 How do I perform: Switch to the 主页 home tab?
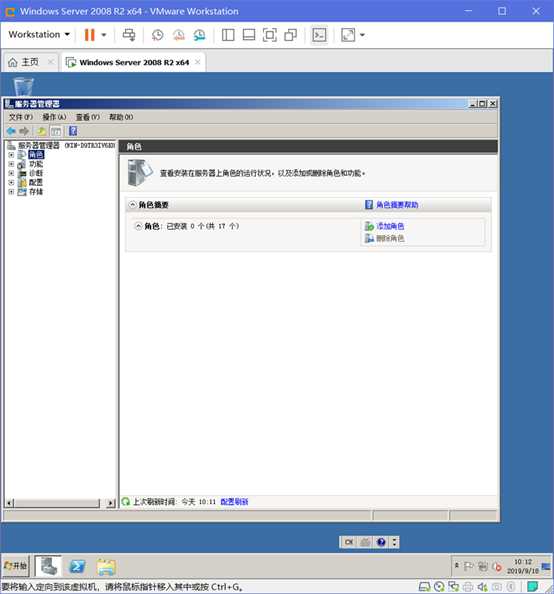[25, 62]
